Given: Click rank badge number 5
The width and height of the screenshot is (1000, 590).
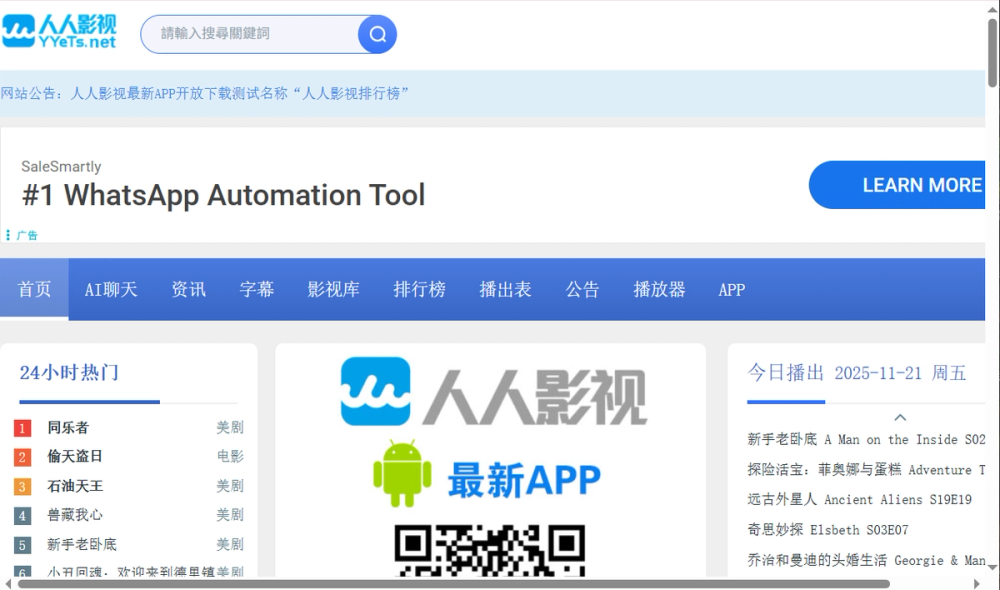Looking at the screenshot, I should click(x=22, y=545).
